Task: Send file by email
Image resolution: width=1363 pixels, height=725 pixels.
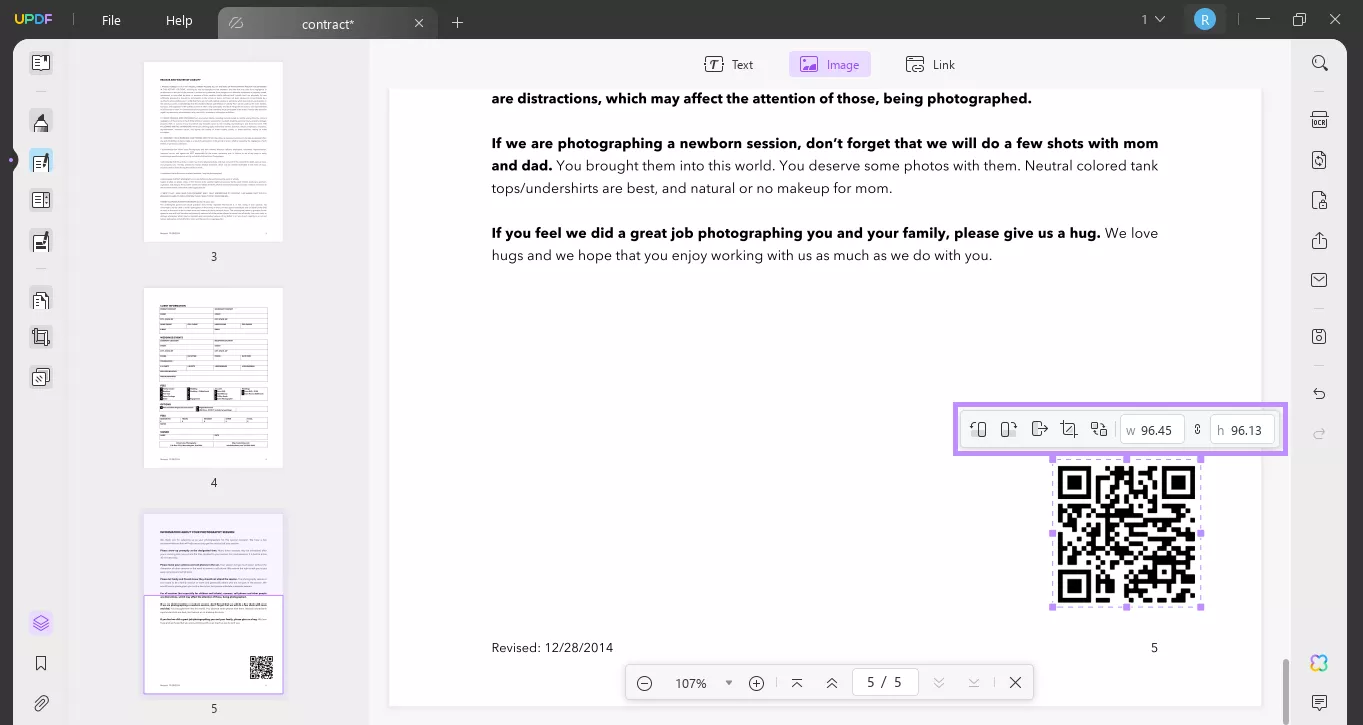Action: pos(1320,280)
